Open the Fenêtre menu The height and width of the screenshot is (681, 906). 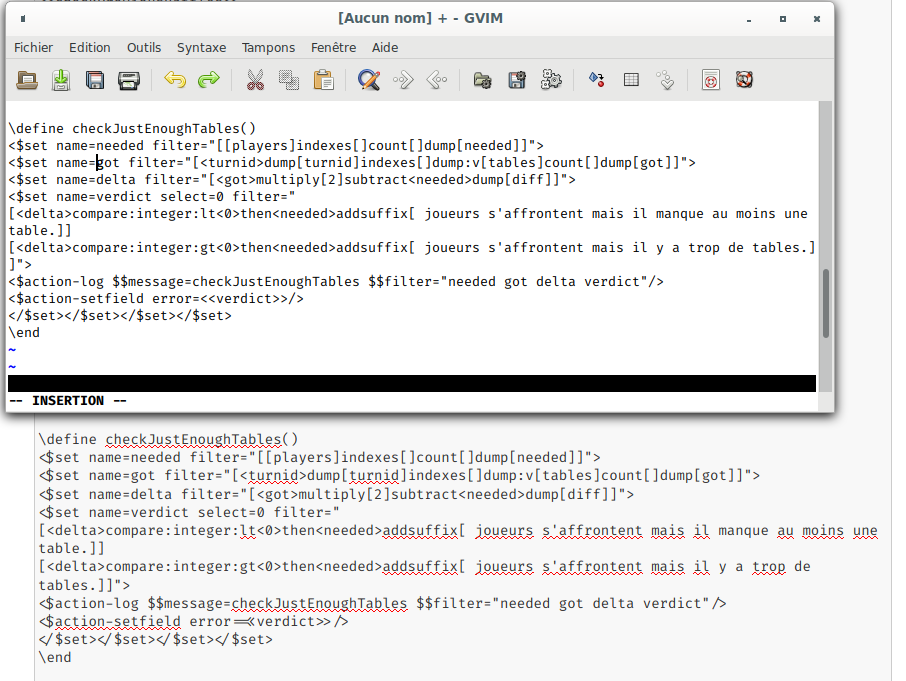(333, 47)
